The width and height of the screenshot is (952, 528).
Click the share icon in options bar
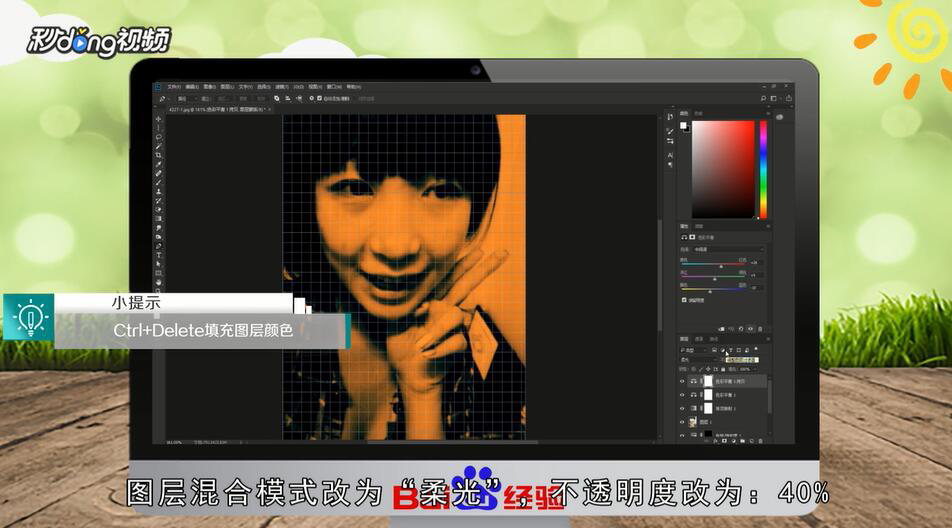point(788,98)
